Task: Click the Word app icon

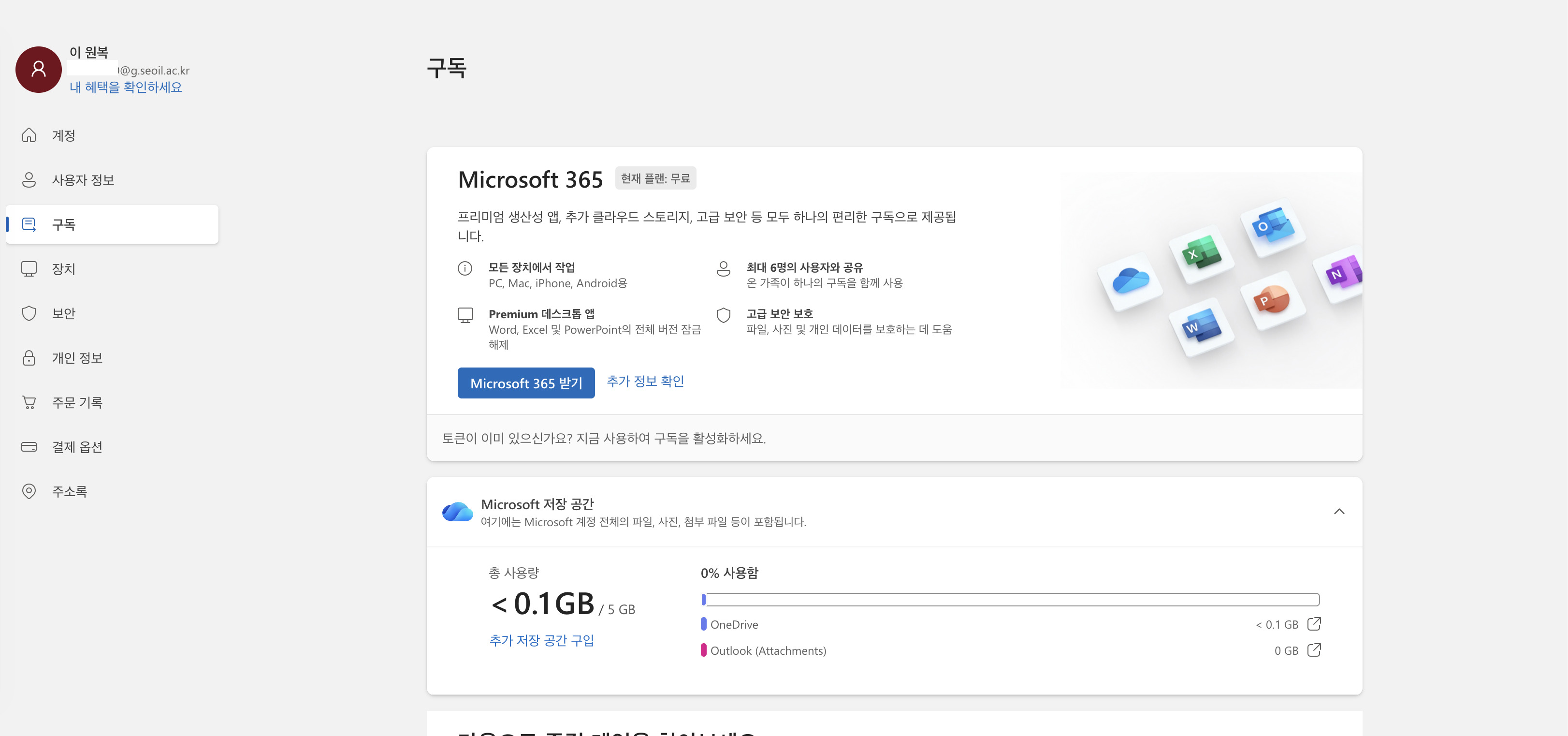Action: pyautogui.click(x=1202, y=327)
